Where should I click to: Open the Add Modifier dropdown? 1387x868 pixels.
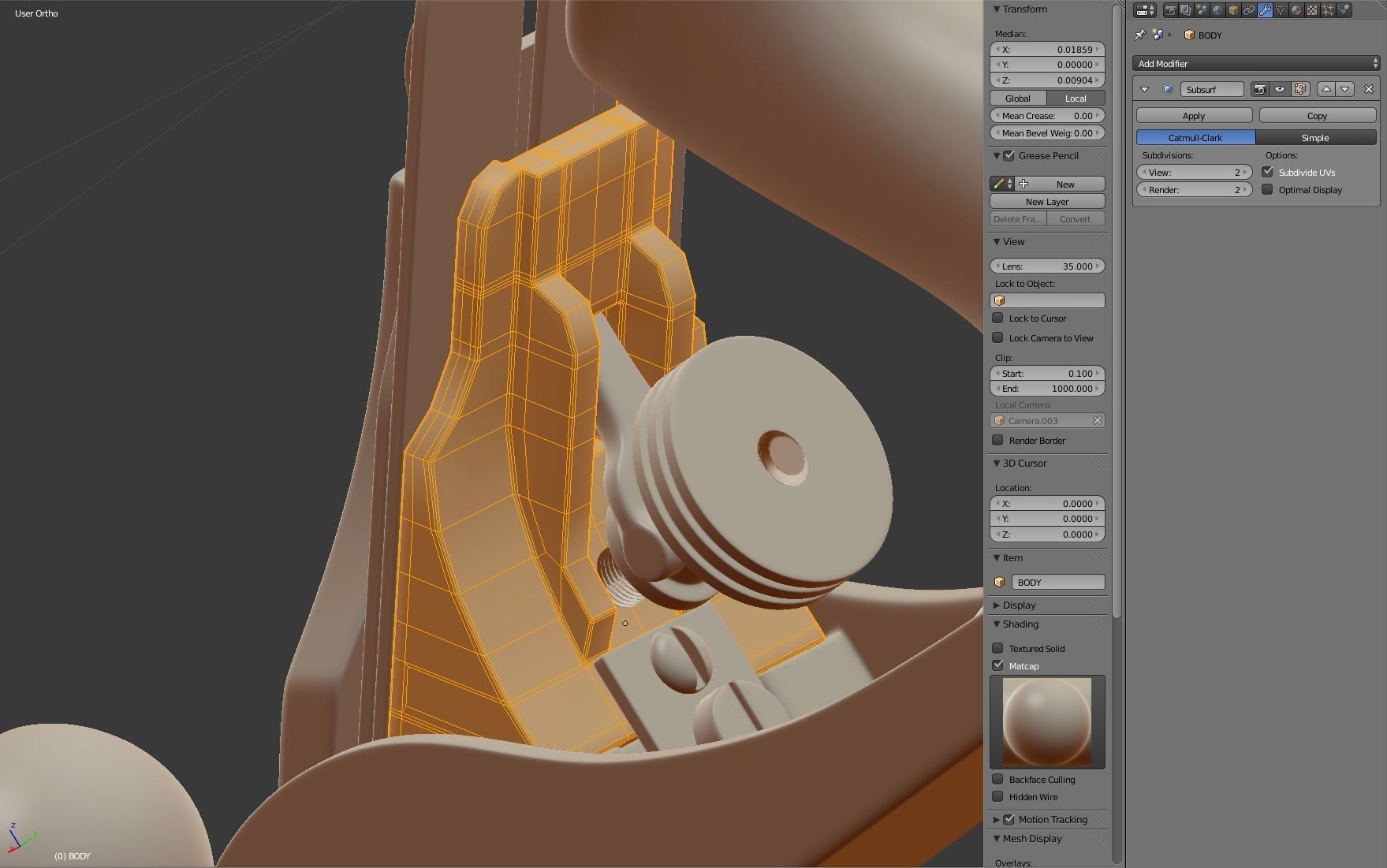[1257, 63]
